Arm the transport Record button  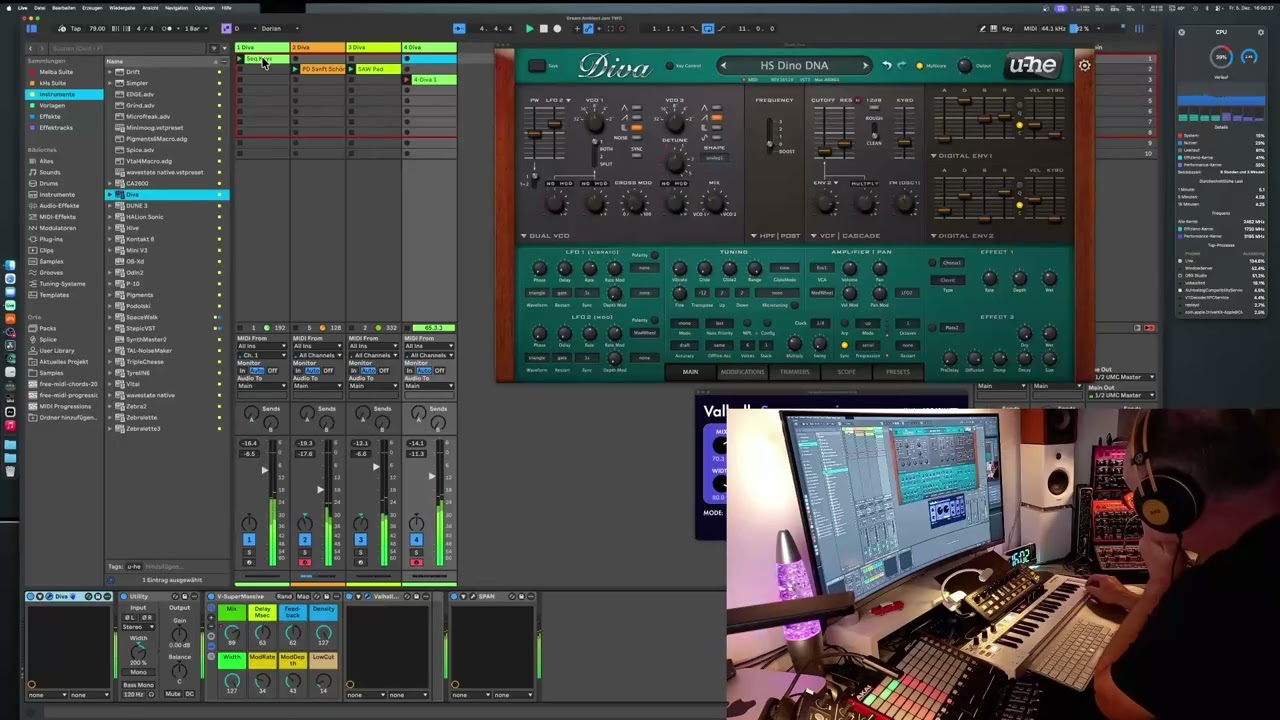pos(557,28)
